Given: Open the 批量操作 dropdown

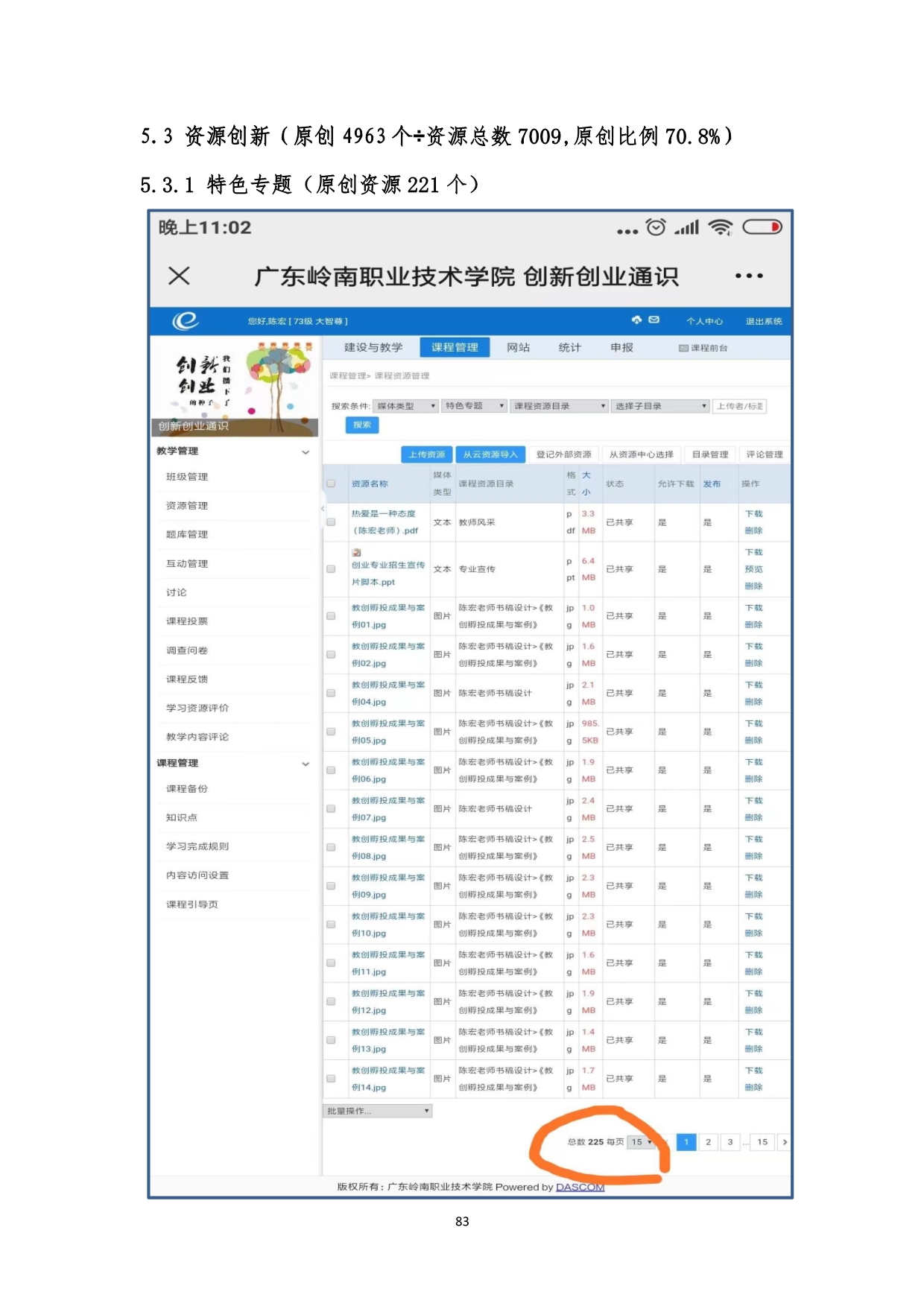Looking at the screenshot, I should (378, 1111).
